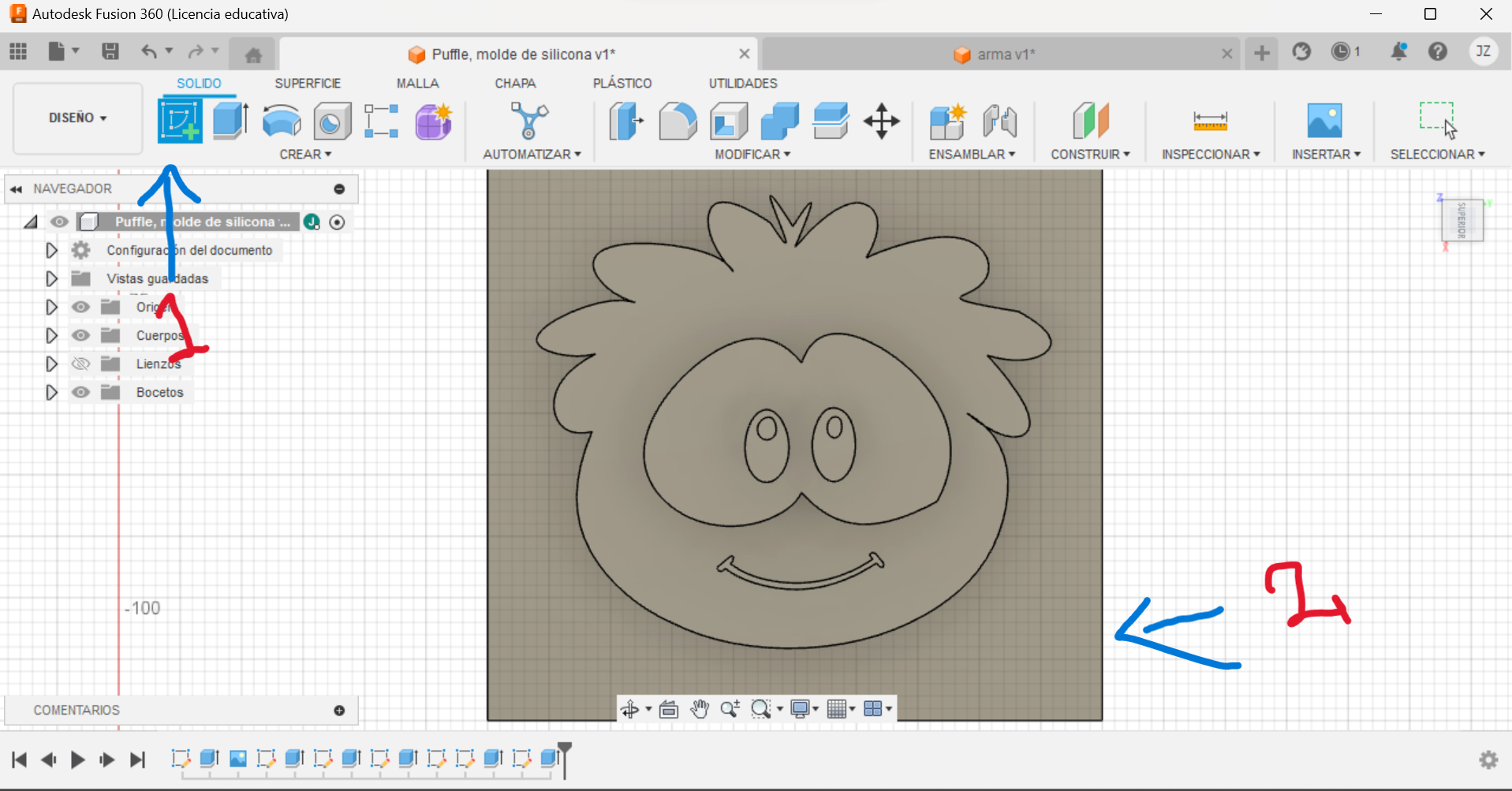Open the Automatizar fork-shaped tool
This screenshot has width=1512, height=791.
point(529,121)
